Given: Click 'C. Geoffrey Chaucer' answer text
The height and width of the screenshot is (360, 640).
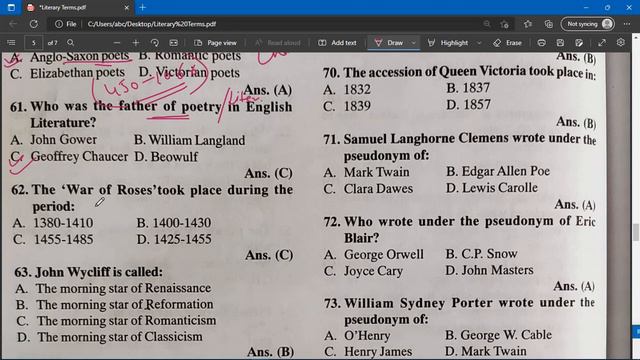Looking at the screenshot, I should point(69,157).
